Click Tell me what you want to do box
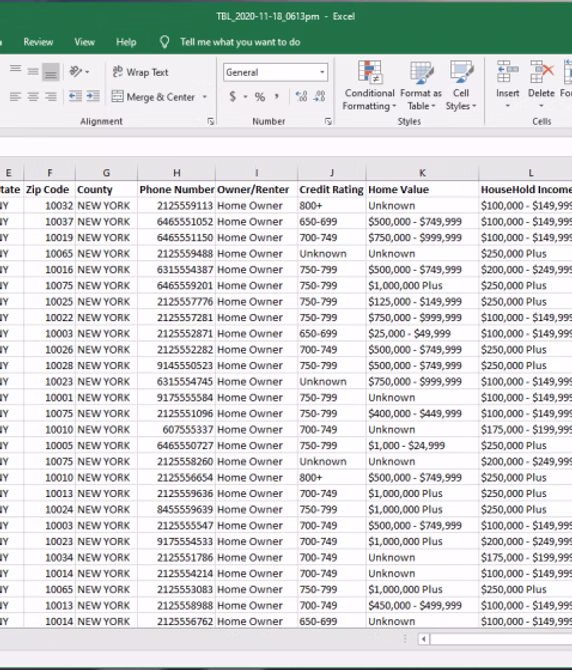 [231, 42]
